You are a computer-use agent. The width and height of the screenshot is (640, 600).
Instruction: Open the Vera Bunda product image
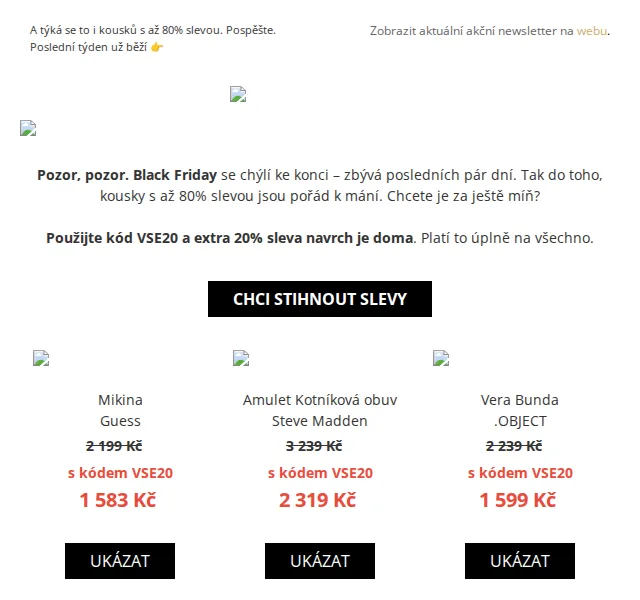pos(441,358)
